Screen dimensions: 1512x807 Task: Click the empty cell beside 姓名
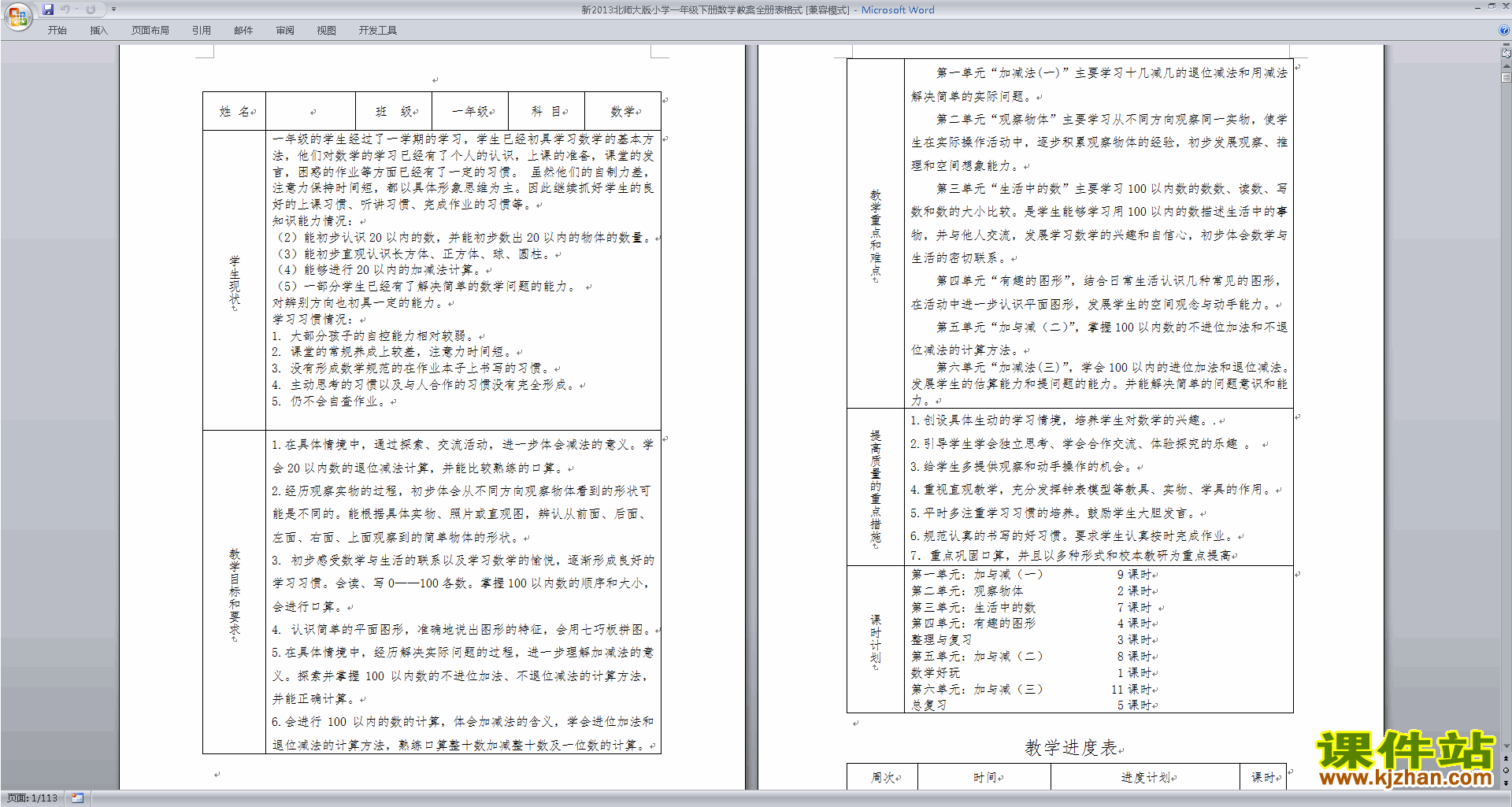click(311, 111)
